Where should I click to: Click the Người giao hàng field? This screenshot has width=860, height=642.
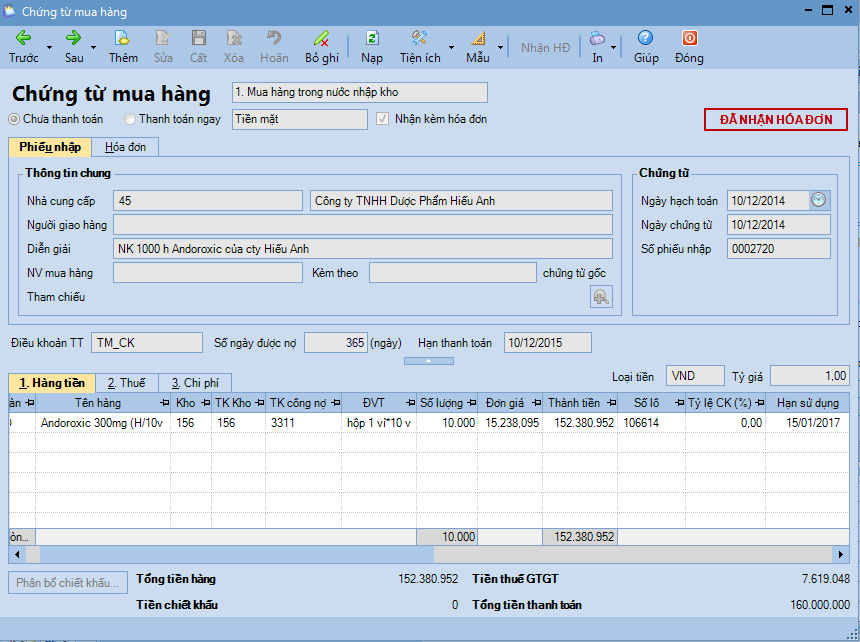coord(363,225)
